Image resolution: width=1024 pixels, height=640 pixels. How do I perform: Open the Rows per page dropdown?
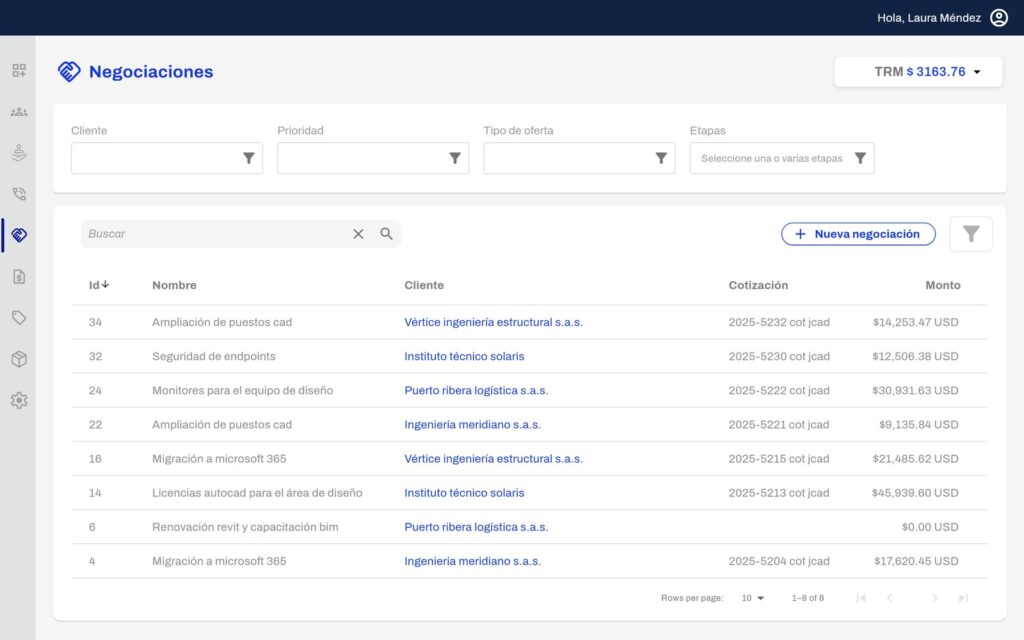pos(753,598)
